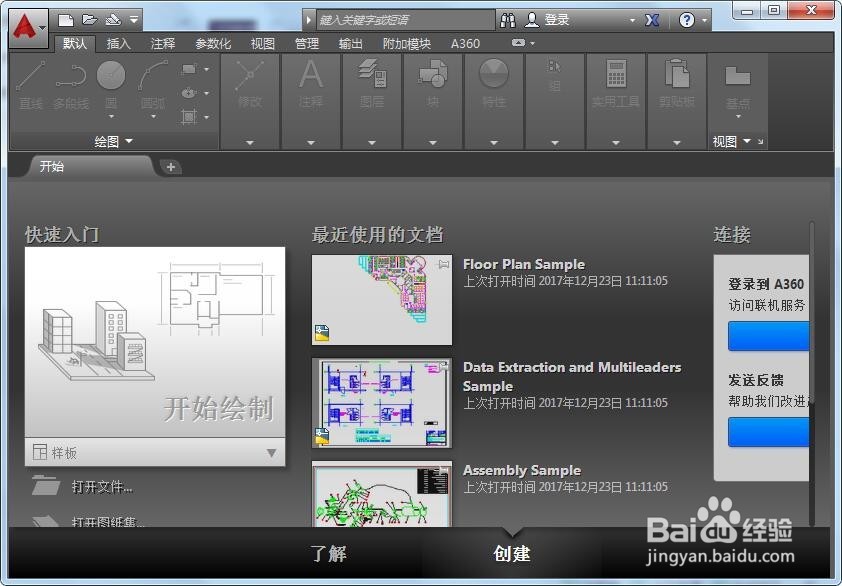
Task: Click the binoculars search icon
Action: click(507, 20)
